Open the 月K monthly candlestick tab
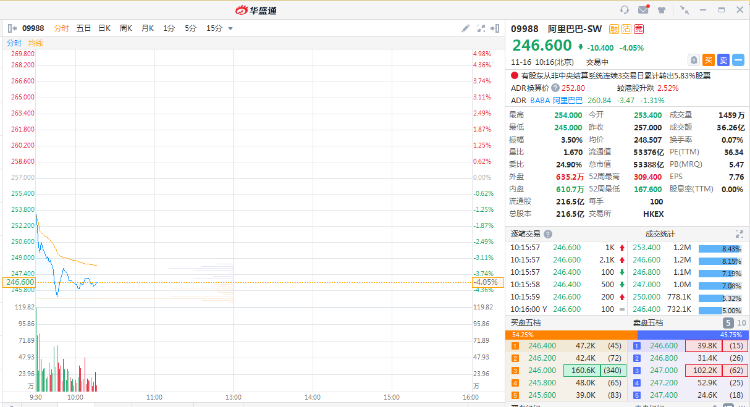This screenshot has width=750, height=407. (148, 29)
